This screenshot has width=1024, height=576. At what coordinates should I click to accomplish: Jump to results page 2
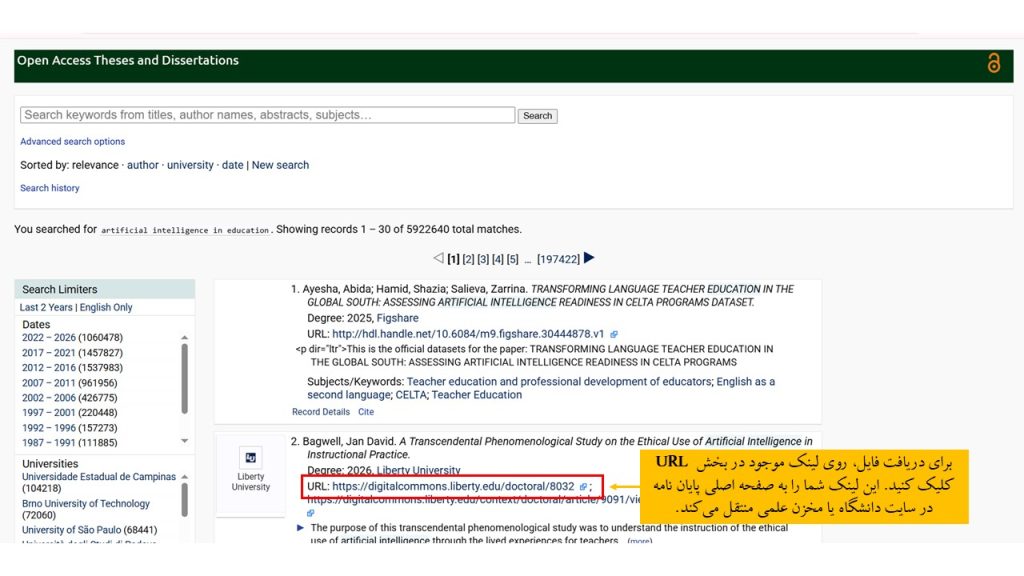468,259
